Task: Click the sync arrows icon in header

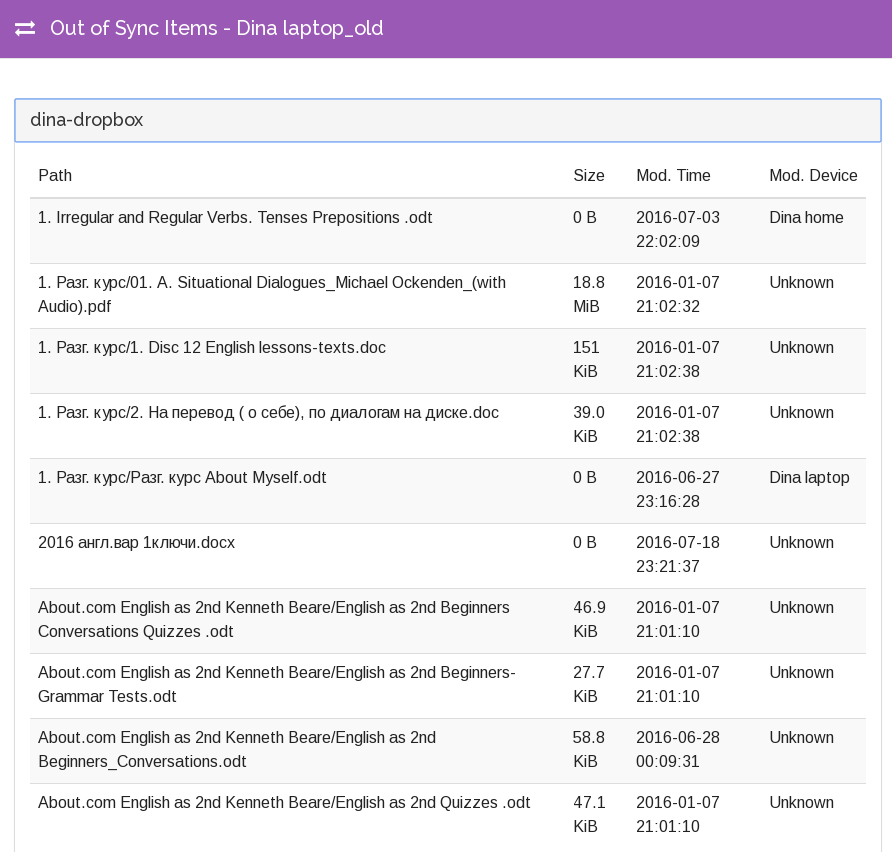Action: (x=25, y=29)
